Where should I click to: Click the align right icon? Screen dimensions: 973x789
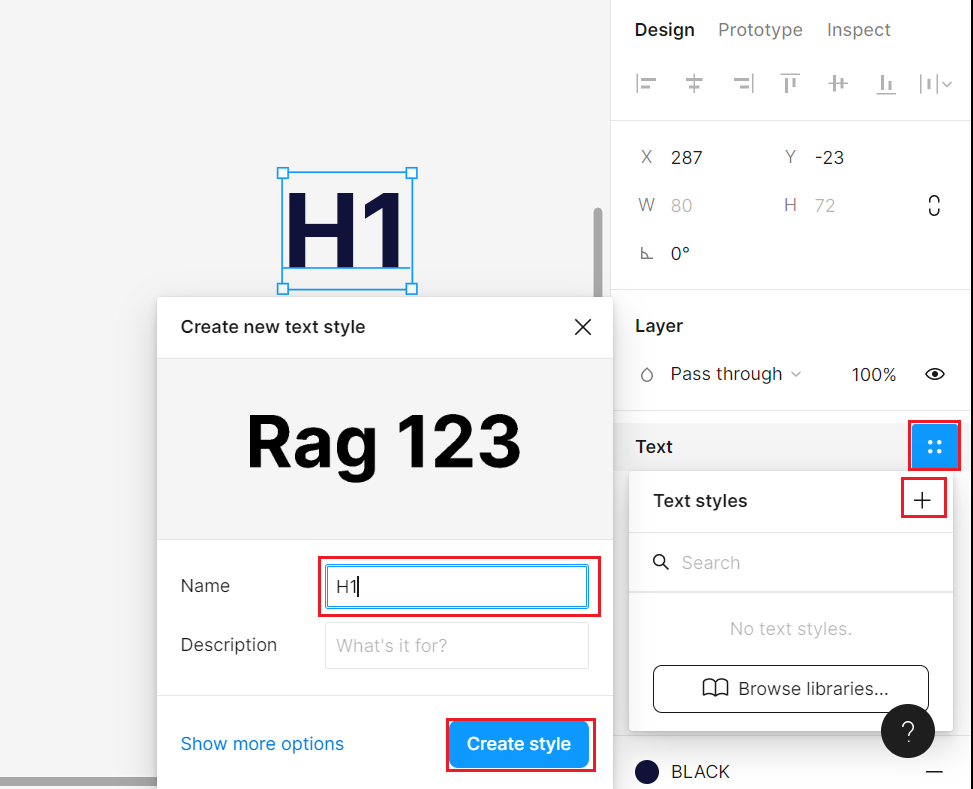[742, 84]
